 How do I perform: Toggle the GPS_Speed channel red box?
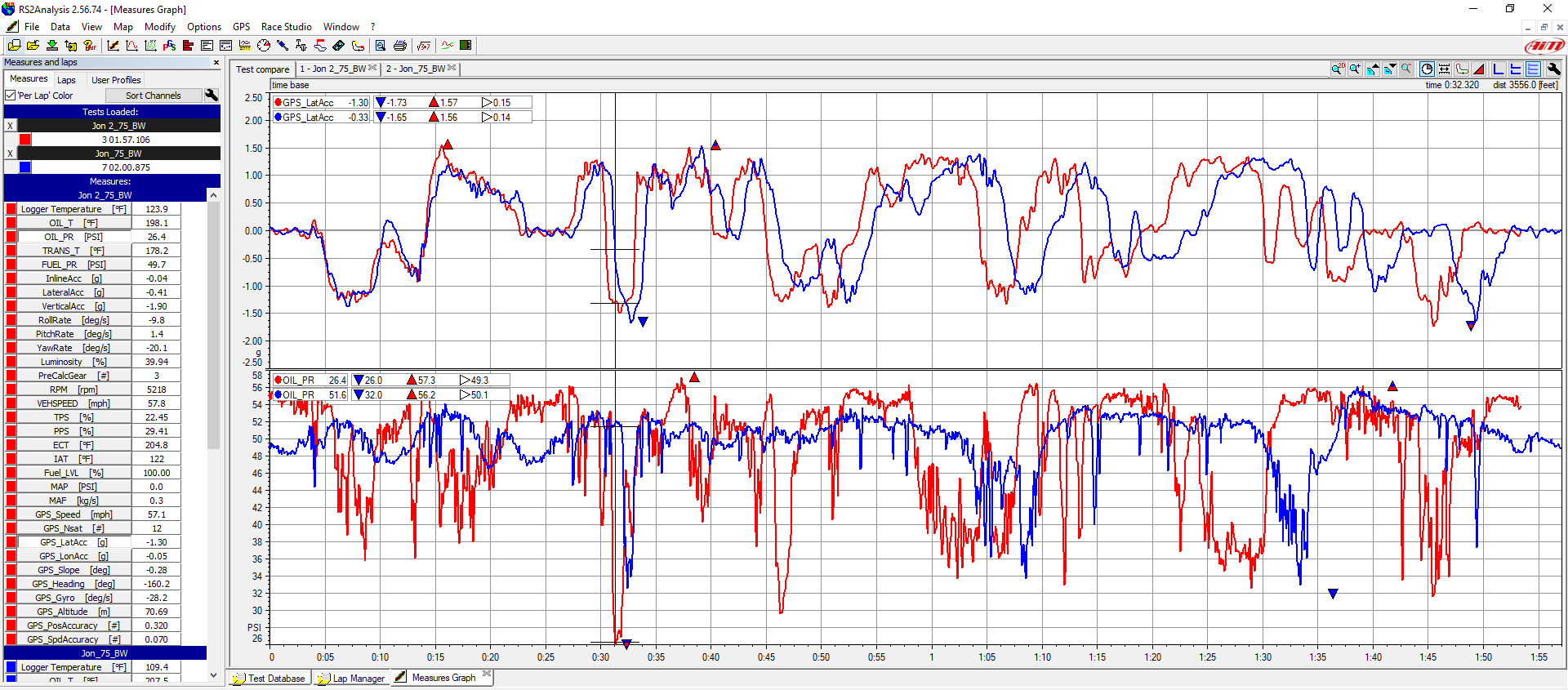click(11, 514)
